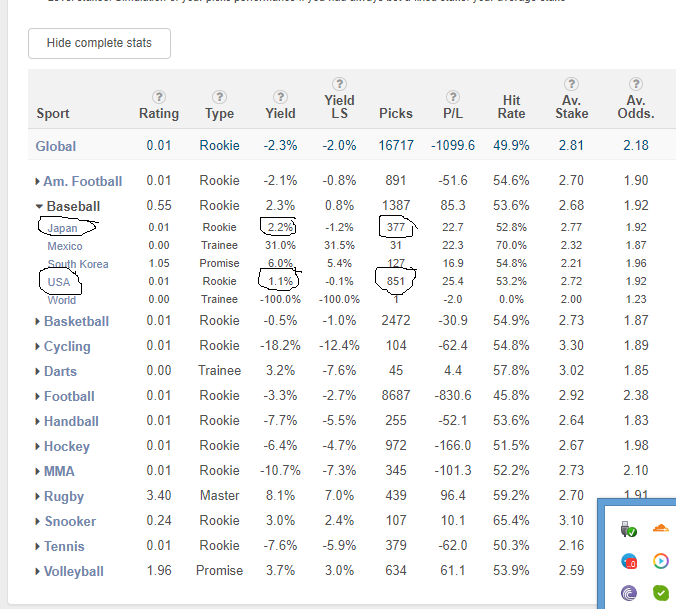
Task: Open the Mexico baseball league link
Action: click(x=65, y=246)
